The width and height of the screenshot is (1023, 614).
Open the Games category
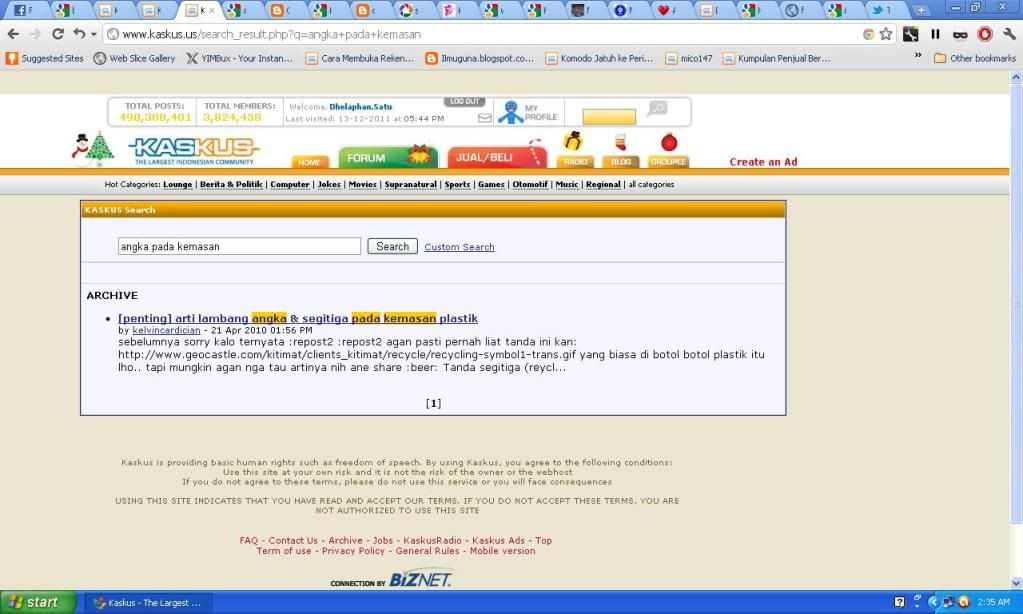[x=491, y=185]
